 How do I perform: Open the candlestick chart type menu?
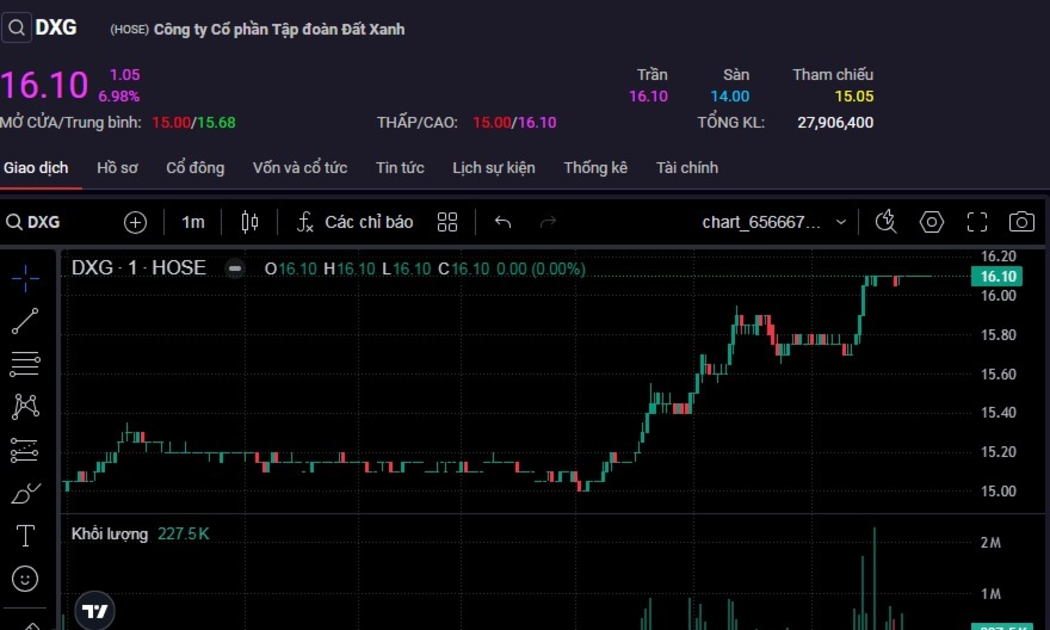pyautogui.click(x=250, y=222)
